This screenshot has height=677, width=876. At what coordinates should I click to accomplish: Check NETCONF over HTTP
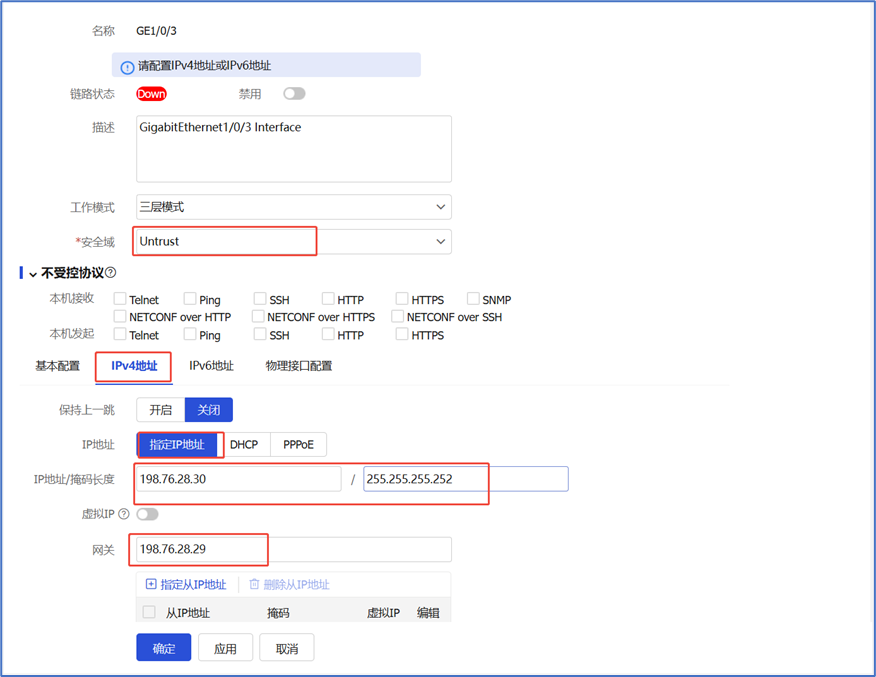click(x=120, y=316)
